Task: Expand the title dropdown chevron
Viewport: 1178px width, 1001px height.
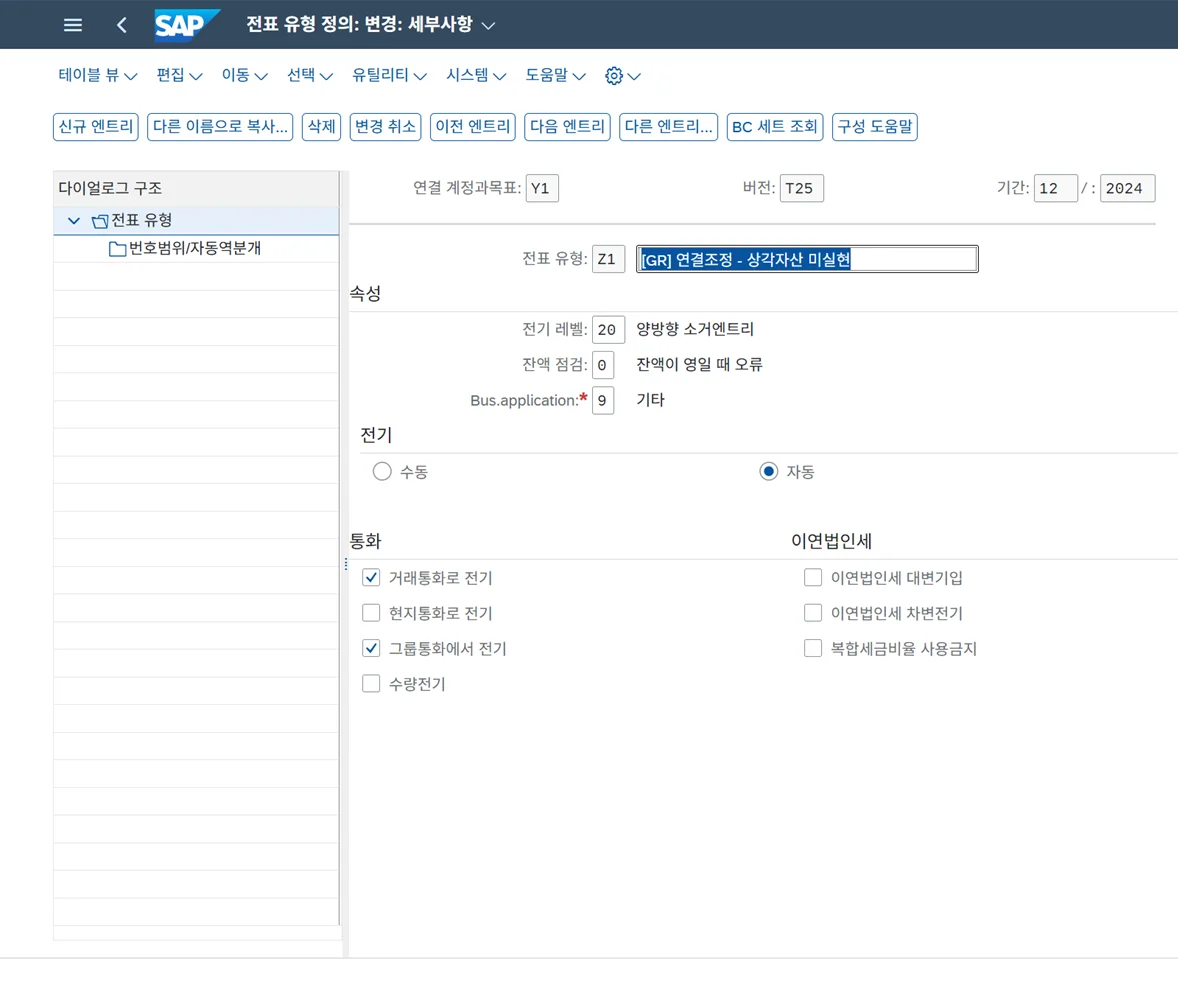Action: [x=488, y=25]
